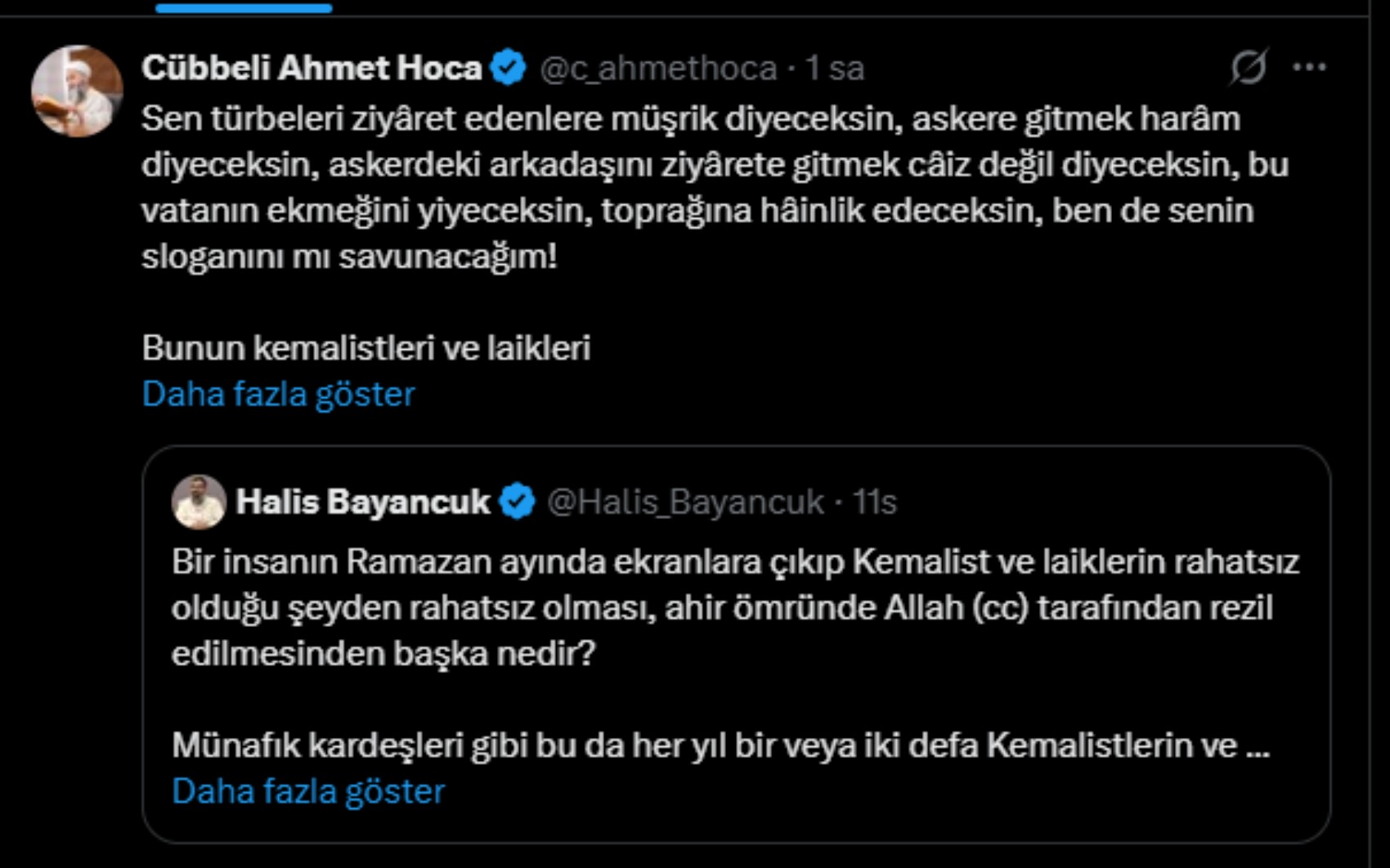Click the verified badge beside Cübbeli Ahmet Hoca

(x=508, y=67)
